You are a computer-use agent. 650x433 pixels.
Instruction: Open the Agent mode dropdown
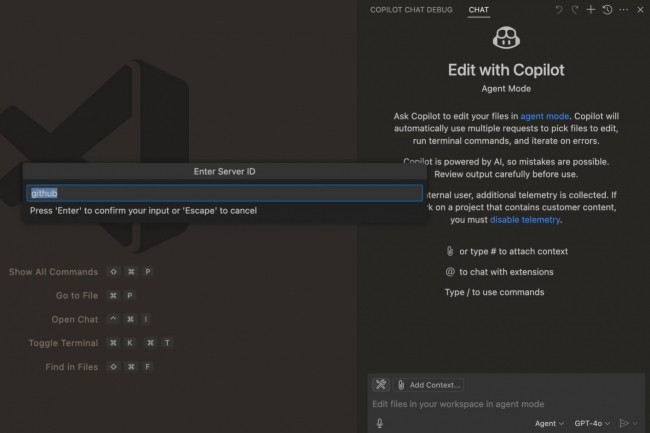[x=549, y=423]
